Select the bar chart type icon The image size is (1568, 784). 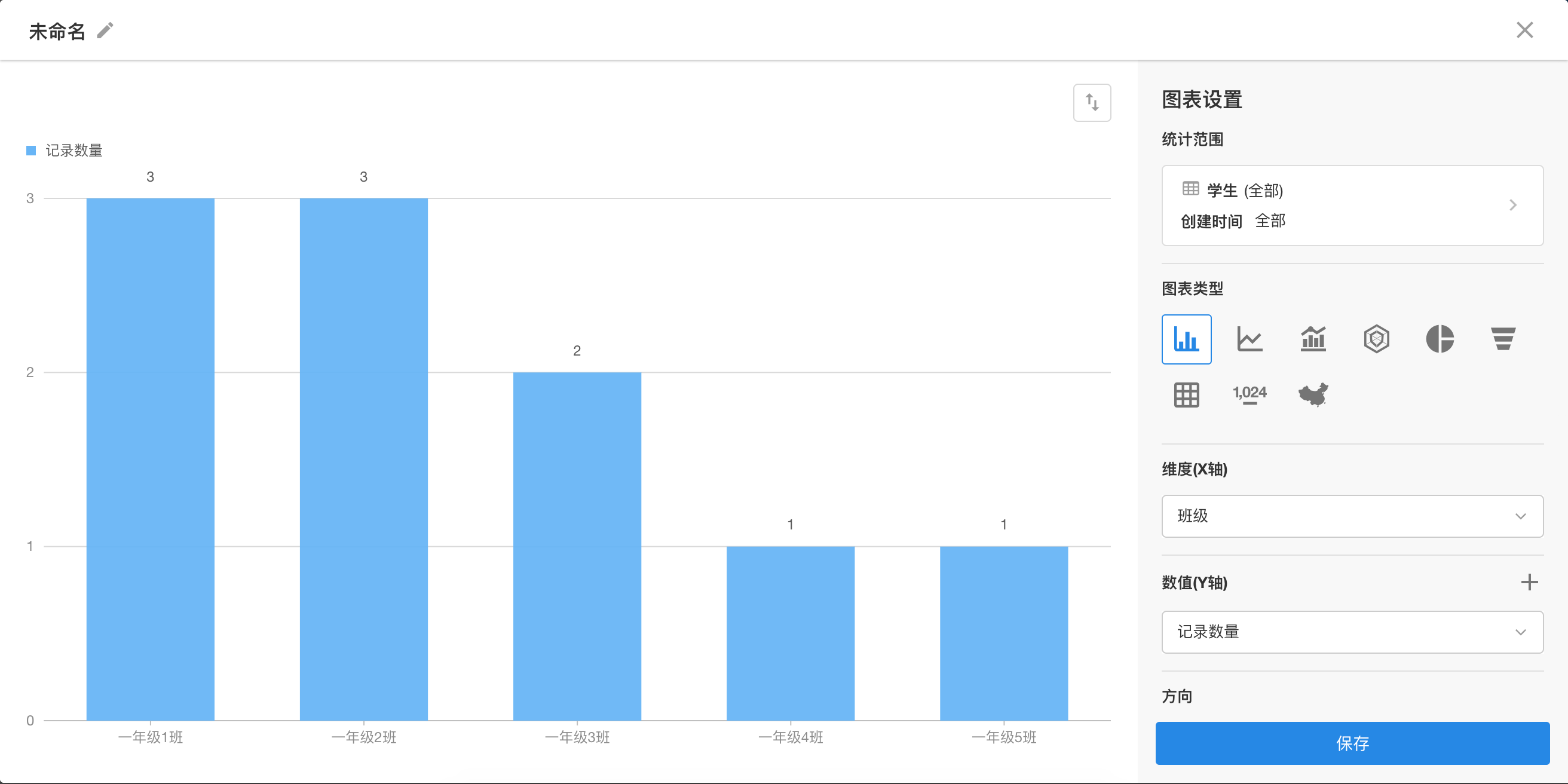tap(1186, 339)
